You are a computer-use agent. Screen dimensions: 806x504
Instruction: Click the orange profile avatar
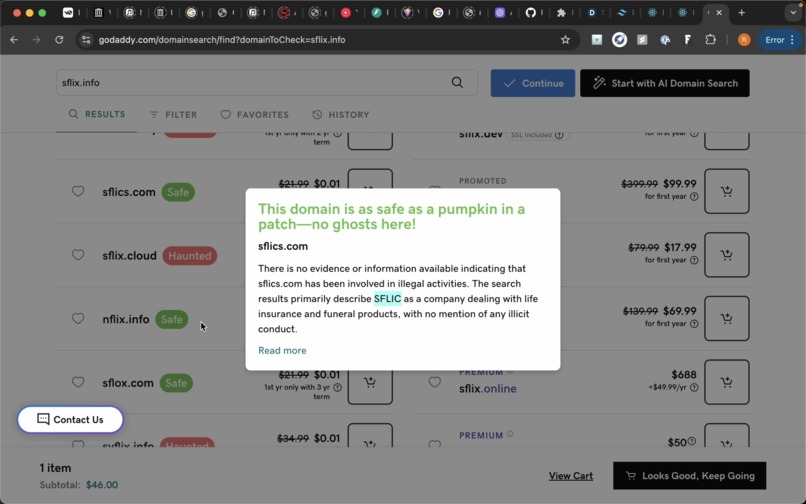pos(743,40)
